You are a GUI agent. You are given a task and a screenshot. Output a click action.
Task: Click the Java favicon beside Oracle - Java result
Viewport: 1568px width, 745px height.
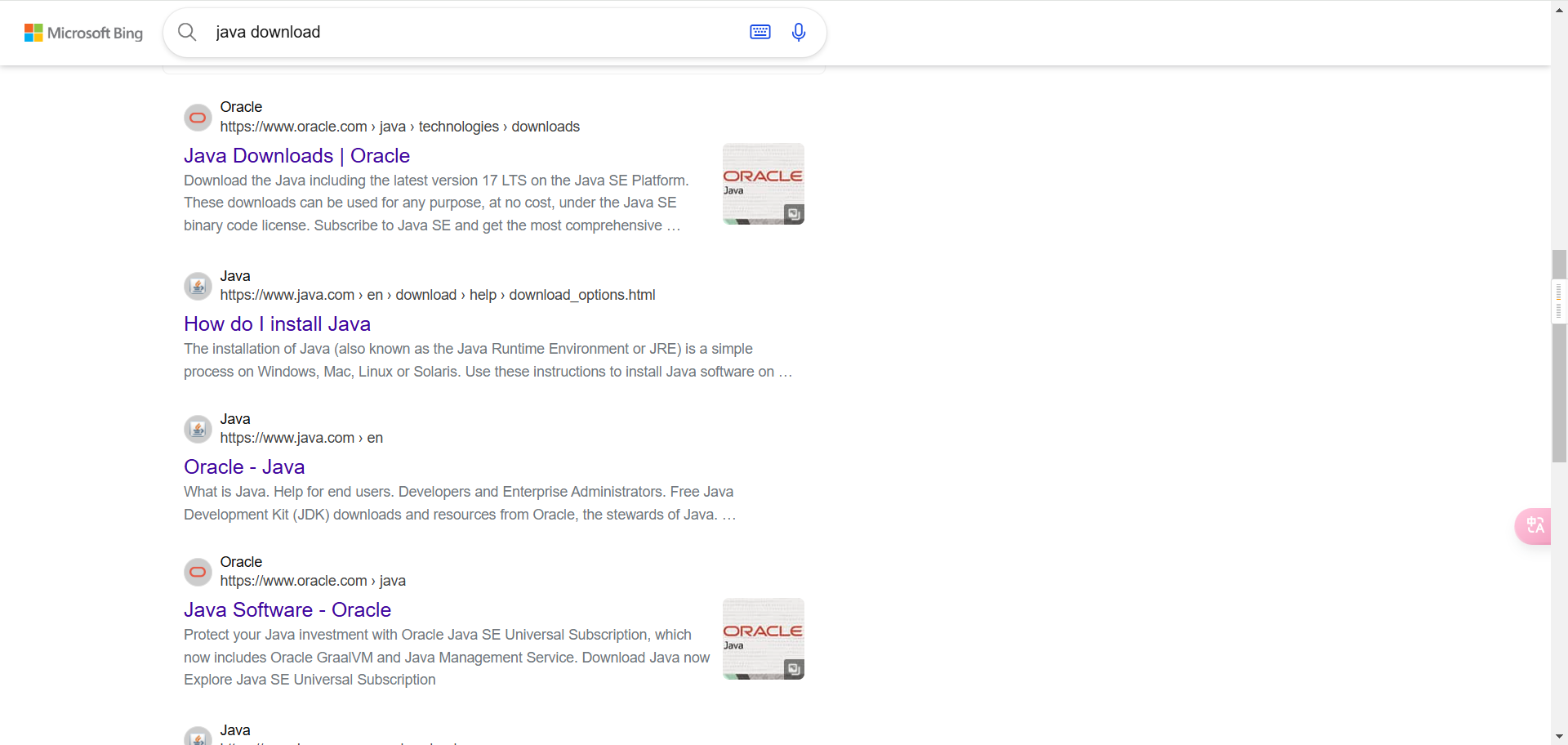[x=198, y=429]
